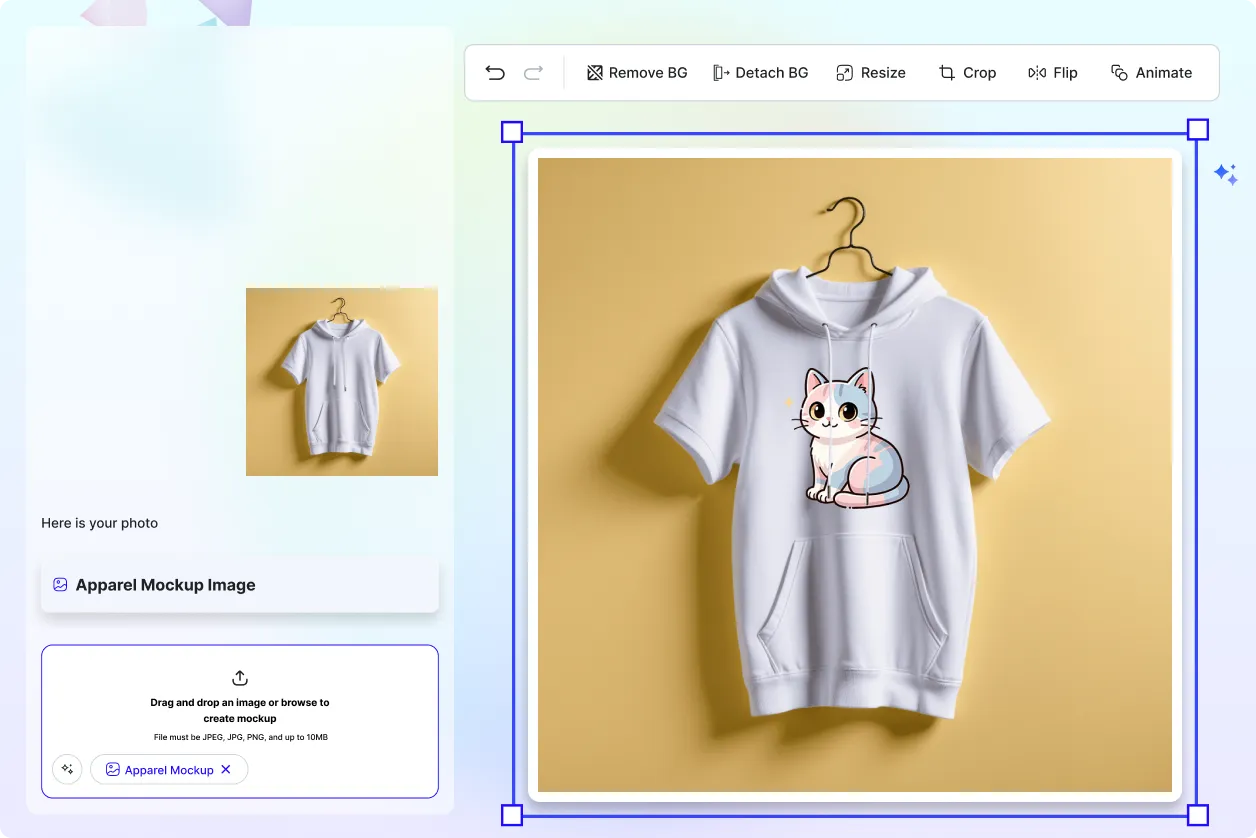Activate the Flip tool
The image size is (1256, 838).
(1053, 72)
